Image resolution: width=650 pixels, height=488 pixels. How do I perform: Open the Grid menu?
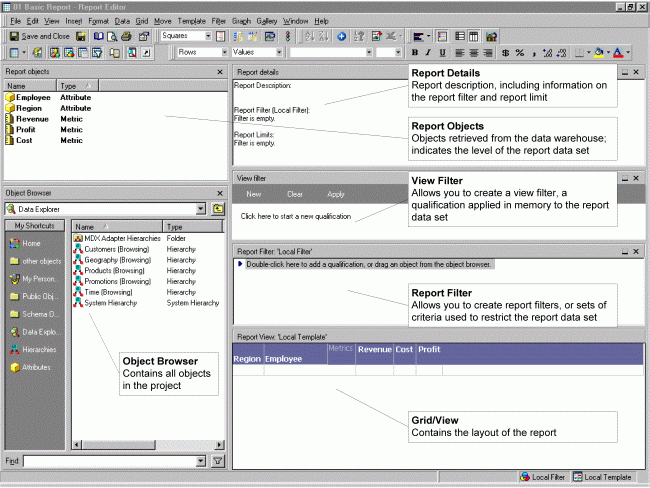tap(141, 20)
